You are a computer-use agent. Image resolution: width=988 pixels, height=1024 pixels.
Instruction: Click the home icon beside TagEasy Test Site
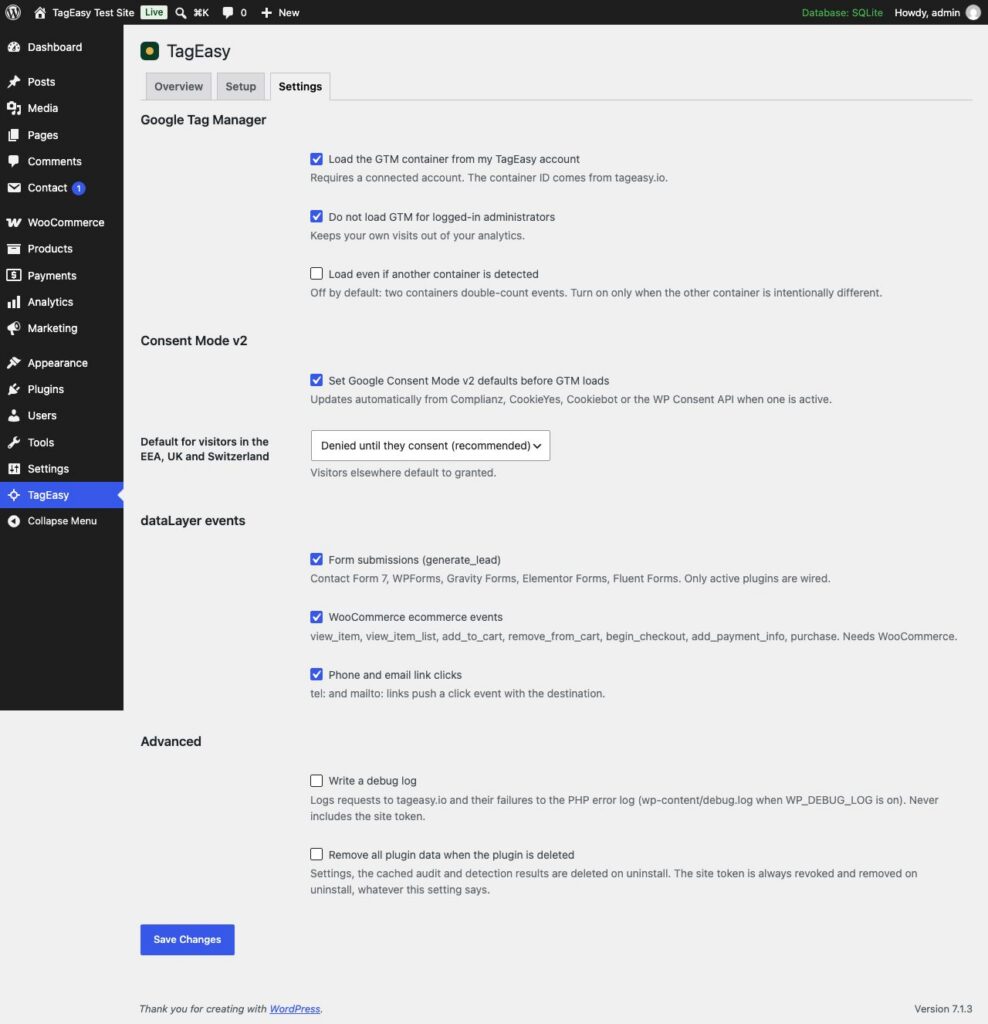point(40,12)
